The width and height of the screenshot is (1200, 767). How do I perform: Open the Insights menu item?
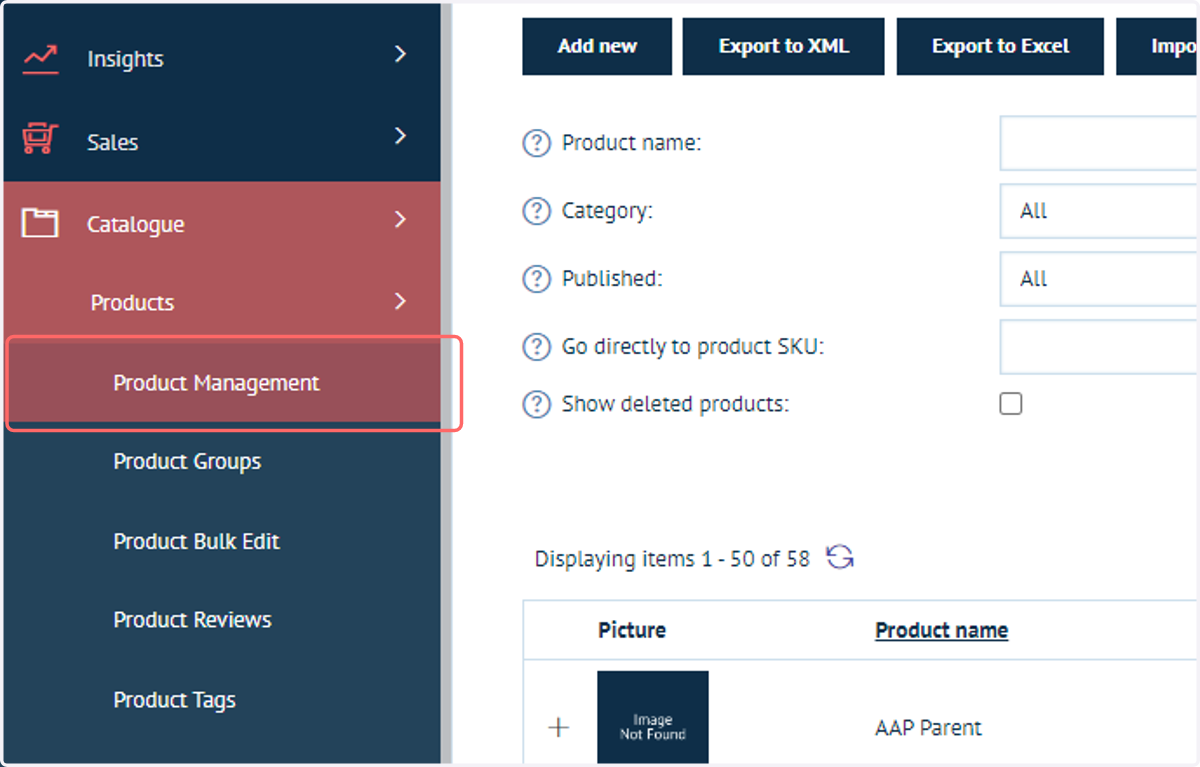[222, 58]
